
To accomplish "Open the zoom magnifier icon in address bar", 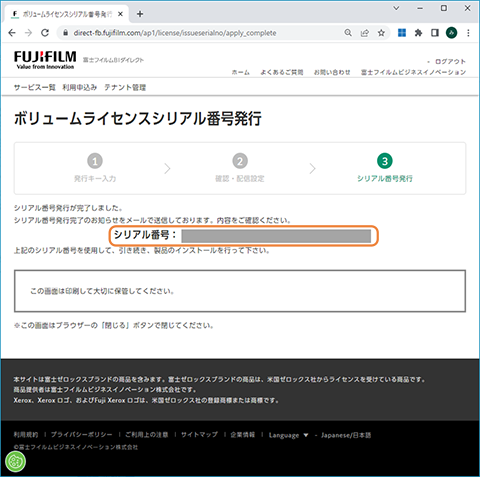I will (348, 33).
